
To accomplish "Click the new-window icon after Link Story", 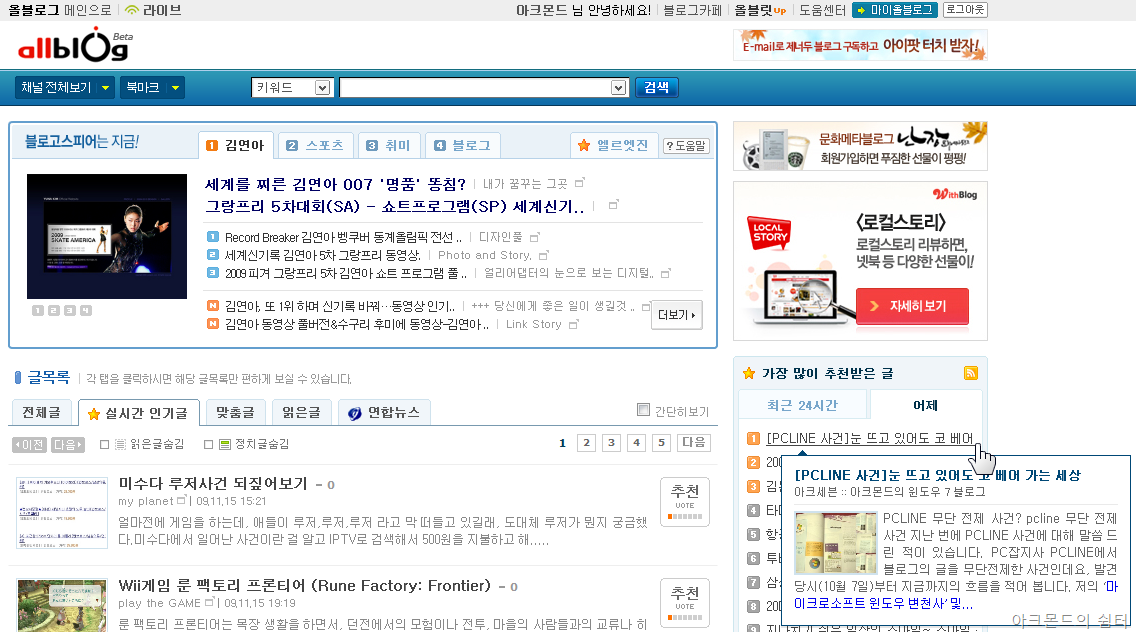I will click(x=574, y=324).
